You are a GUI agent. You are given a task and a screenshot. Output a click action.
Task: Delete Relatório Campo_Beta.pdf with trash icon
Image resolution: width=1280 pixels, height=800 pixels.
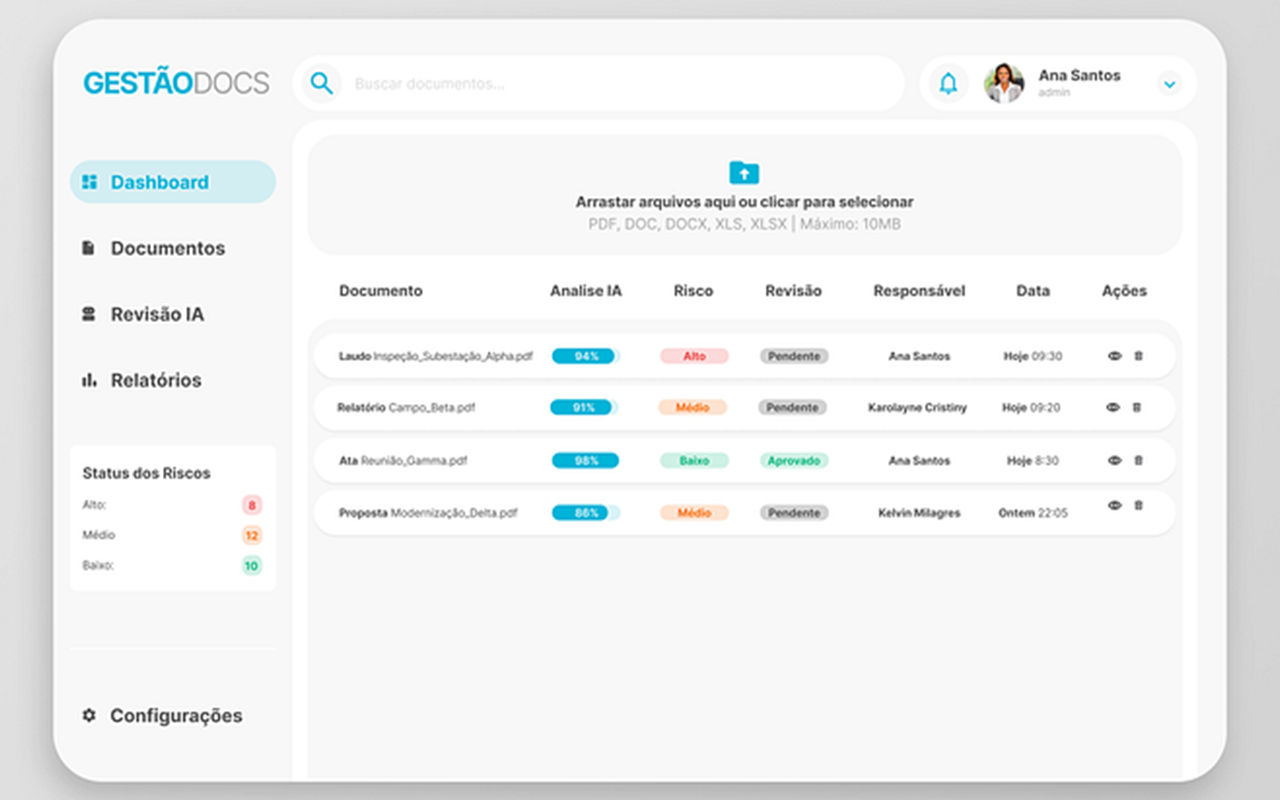1139,407
